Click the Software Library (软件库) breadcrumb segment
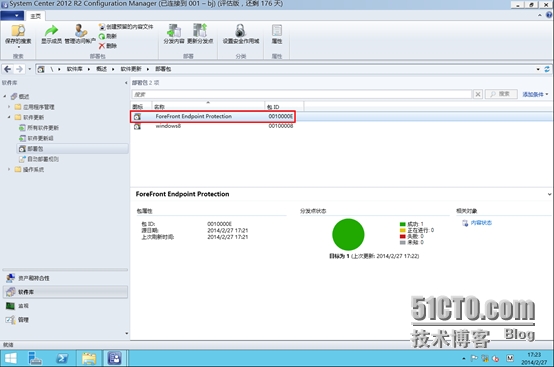Viewport: 554px width, 367px height. [x=75, y=69]
